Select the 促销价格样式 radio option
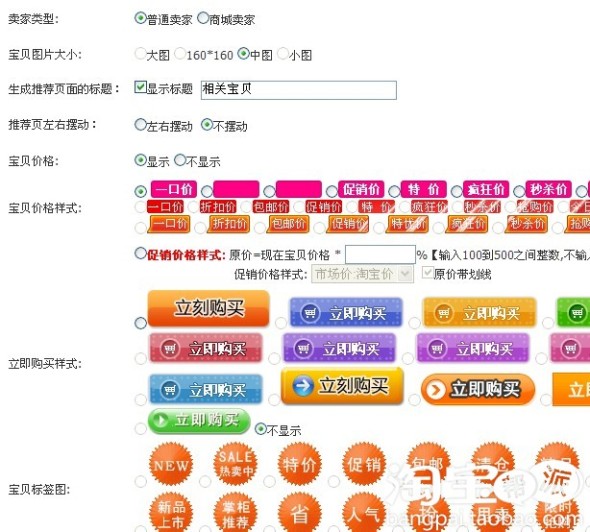 (140, 253)
